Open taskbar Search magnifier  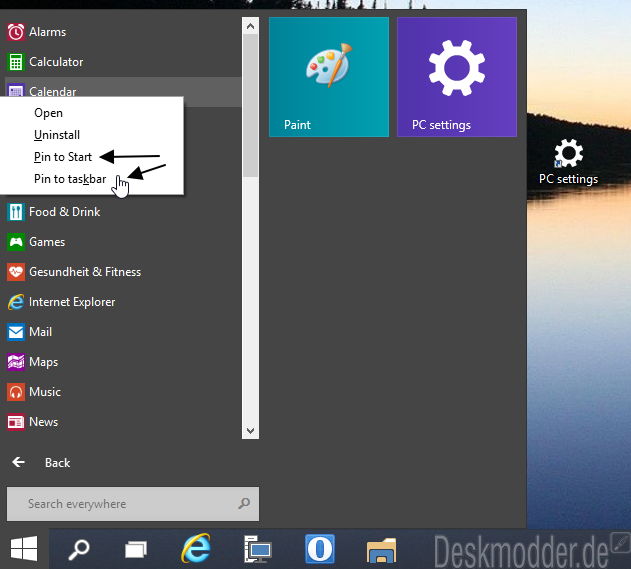[x=79, y=549]
